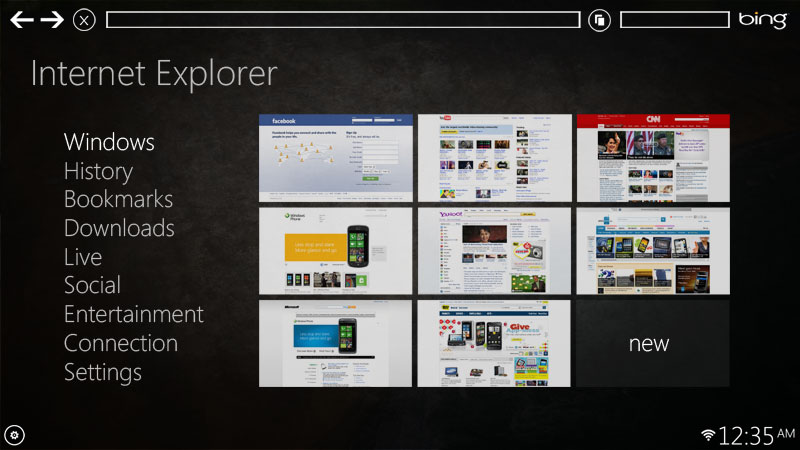The image size is (800, 450).
Task: Open the History menu item
Action: [x=98, y=171]
